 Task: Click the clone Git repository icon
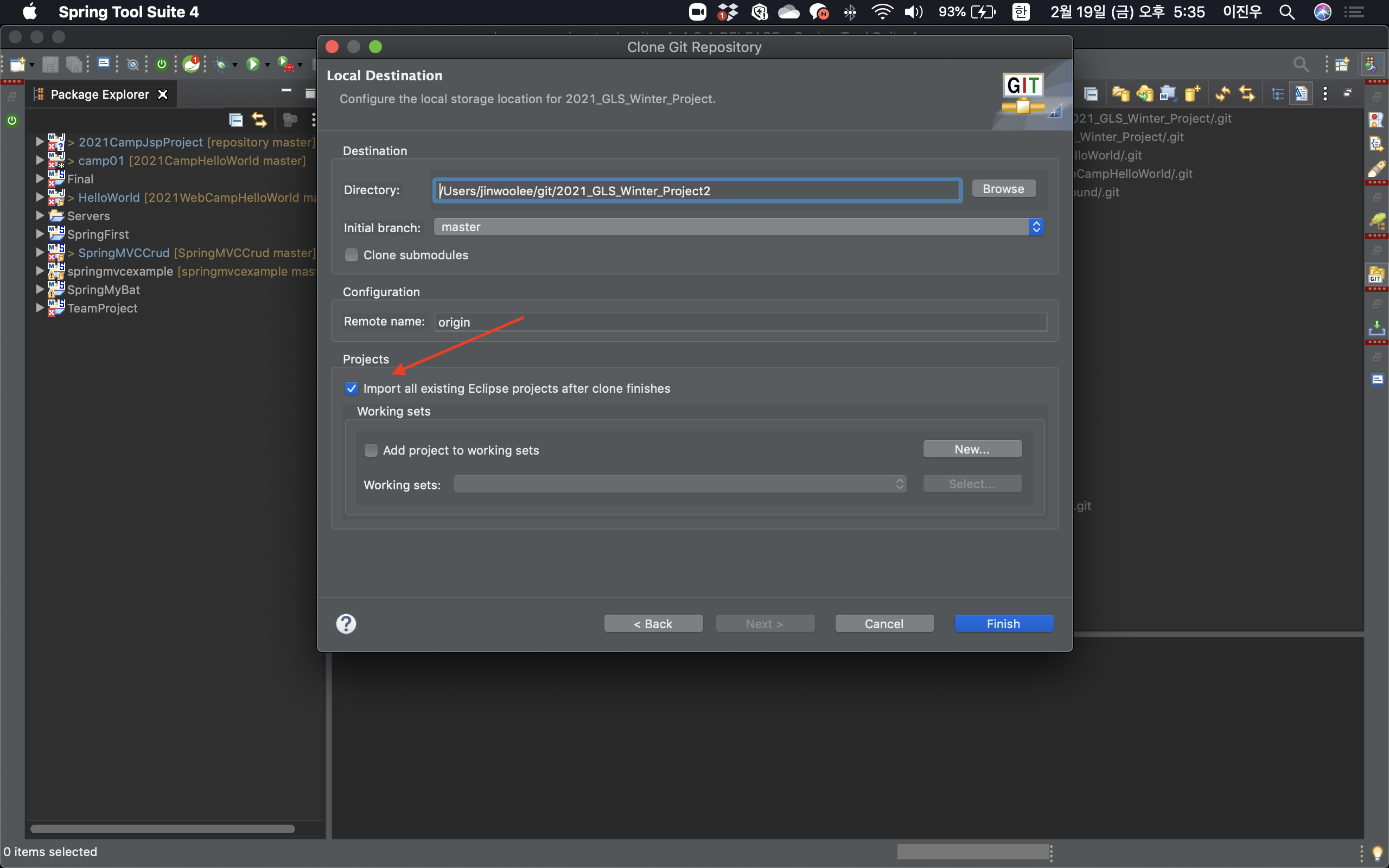click(x=1144, y=93)
